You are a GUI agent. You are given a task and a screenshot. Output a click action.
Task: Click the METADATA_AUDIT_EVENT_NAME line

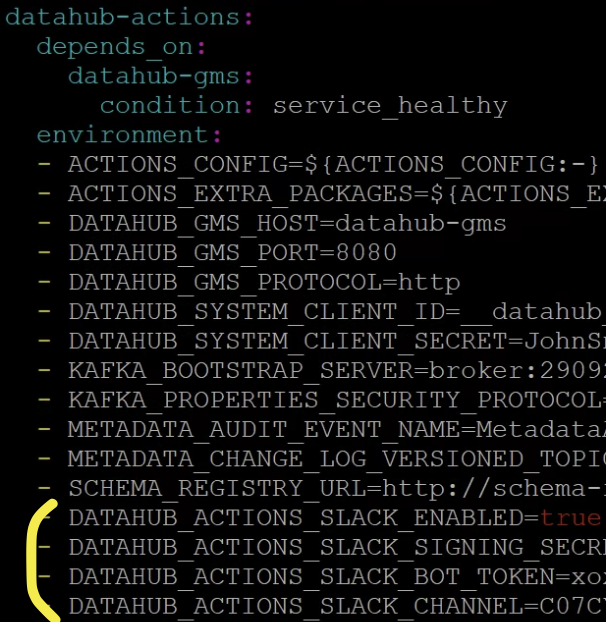click(x=337, y=430)
